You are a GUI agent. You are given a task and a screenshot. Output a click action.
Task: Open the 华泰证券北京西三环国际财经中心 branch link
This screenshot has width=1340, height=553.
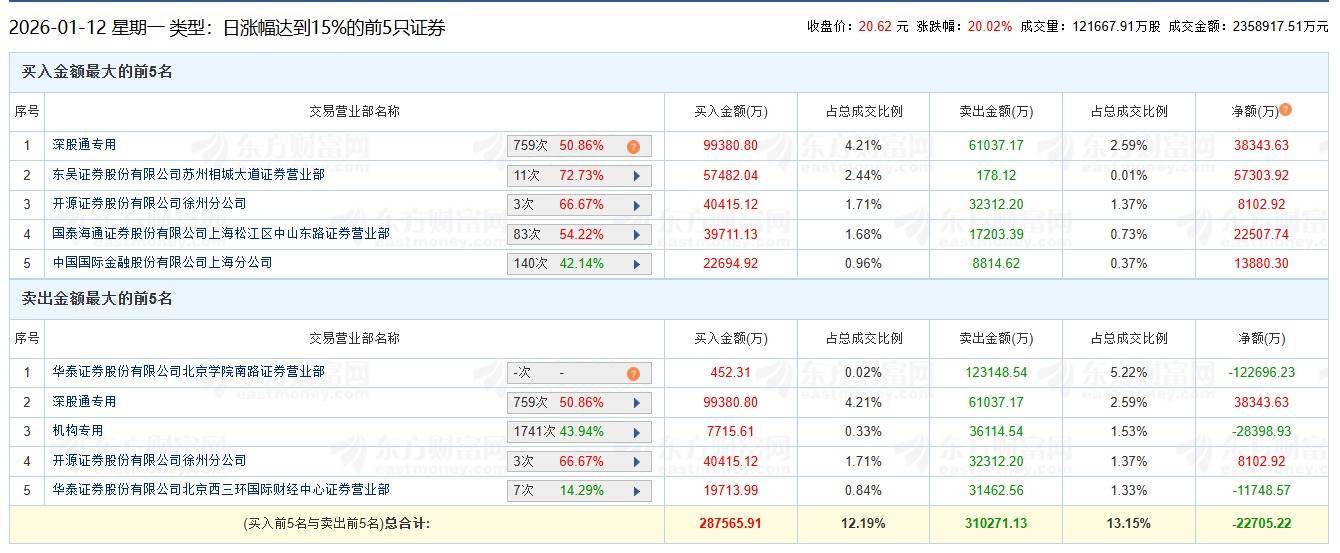221,490
